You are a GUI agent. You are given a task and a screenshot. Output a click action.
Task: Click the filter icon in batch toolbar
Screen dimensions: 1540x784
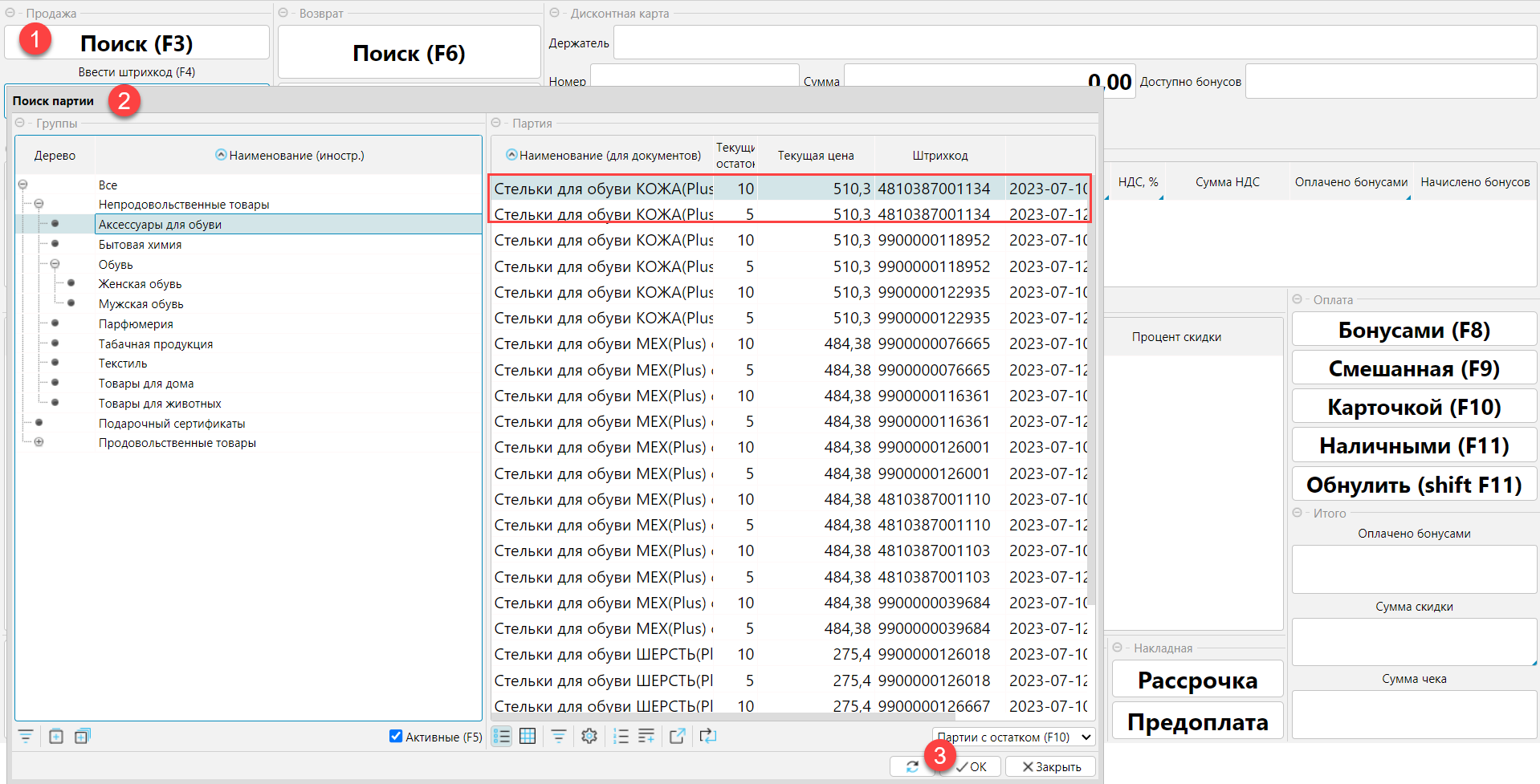[559, 736]
